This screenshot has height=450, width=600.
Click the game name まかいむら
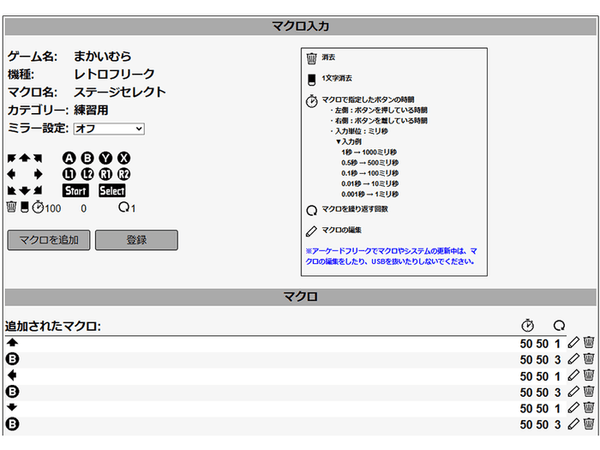click(x=103, y=56)
